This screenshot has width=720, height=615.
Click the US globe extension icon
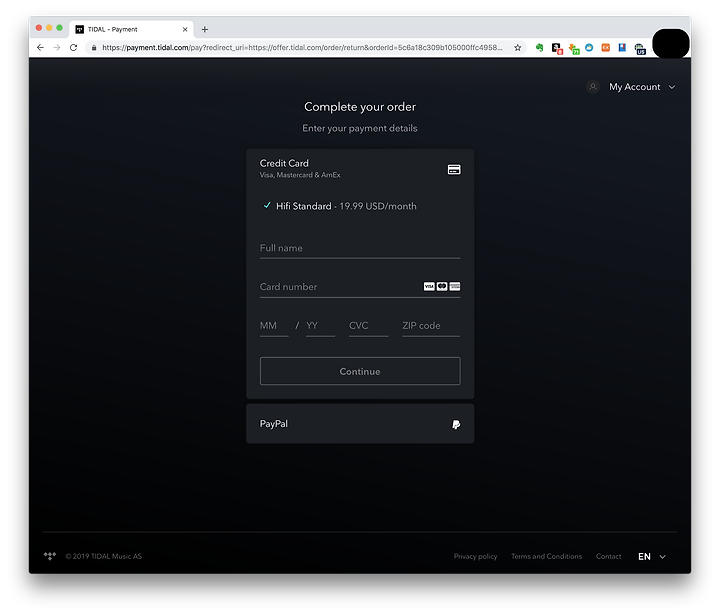coord(640,48)
